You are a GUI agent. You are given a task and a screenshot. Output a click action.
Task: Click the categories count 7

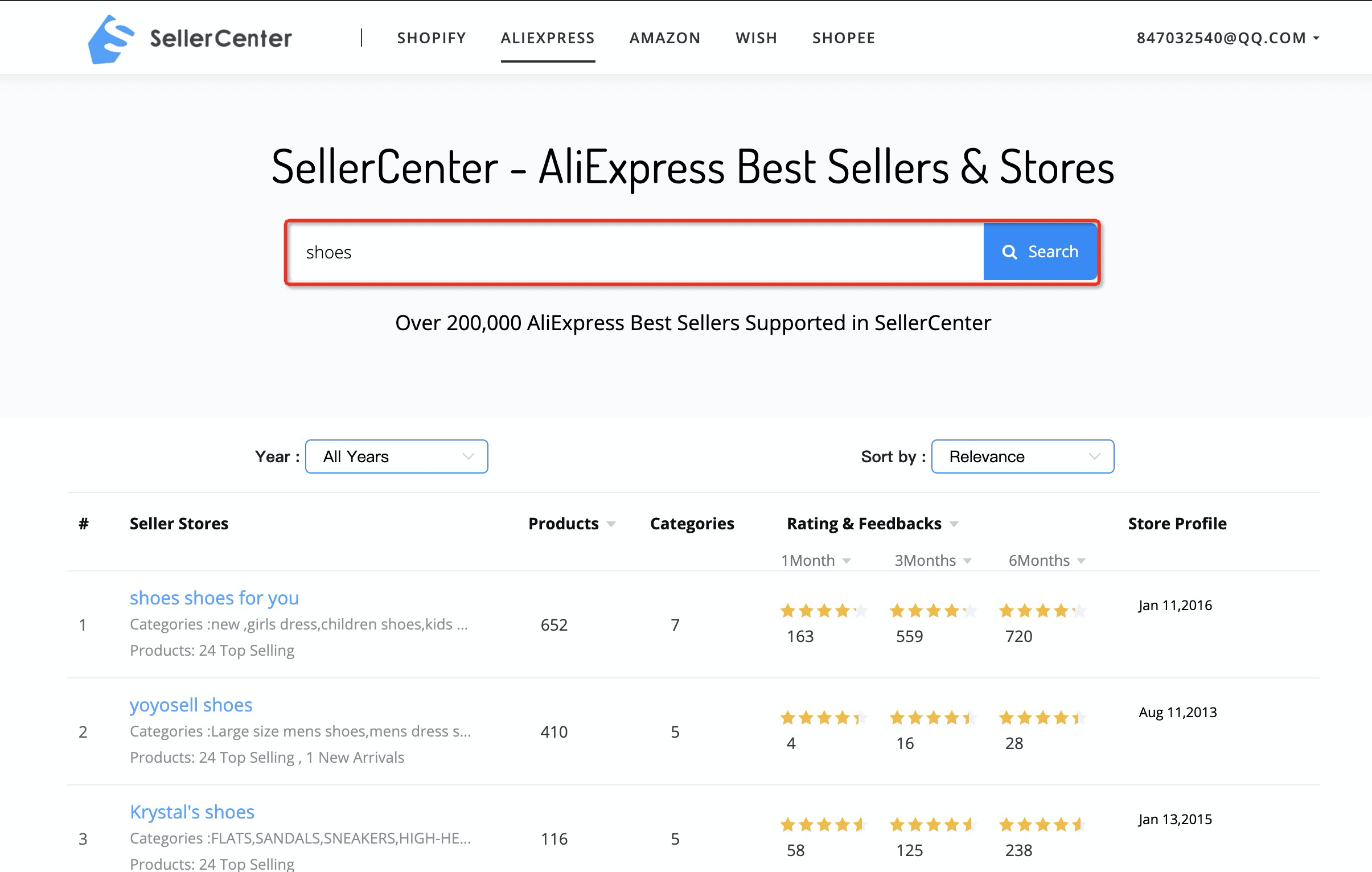(x=675, y=625)
